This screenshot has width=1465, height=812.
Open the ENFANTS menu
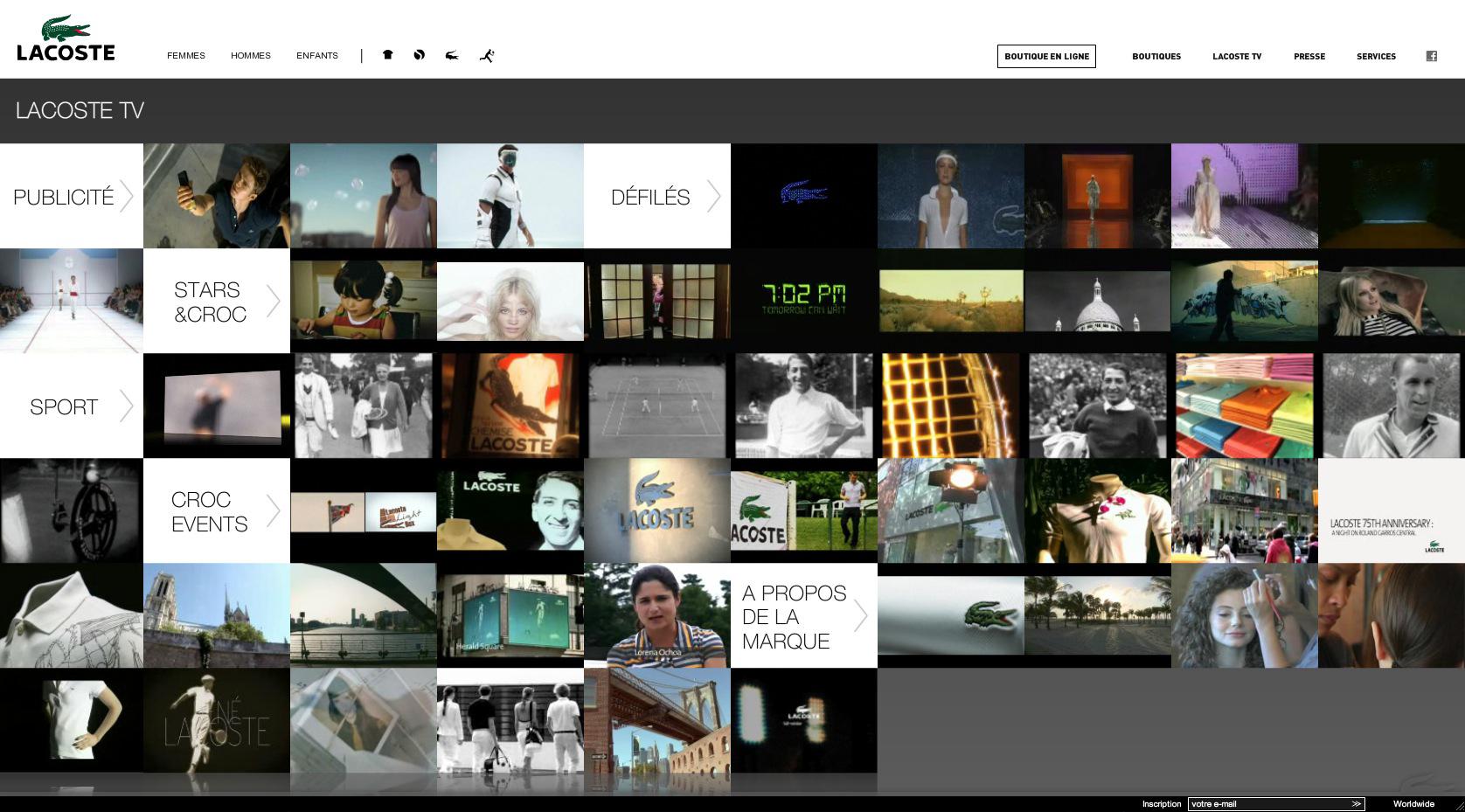point(317,56)
